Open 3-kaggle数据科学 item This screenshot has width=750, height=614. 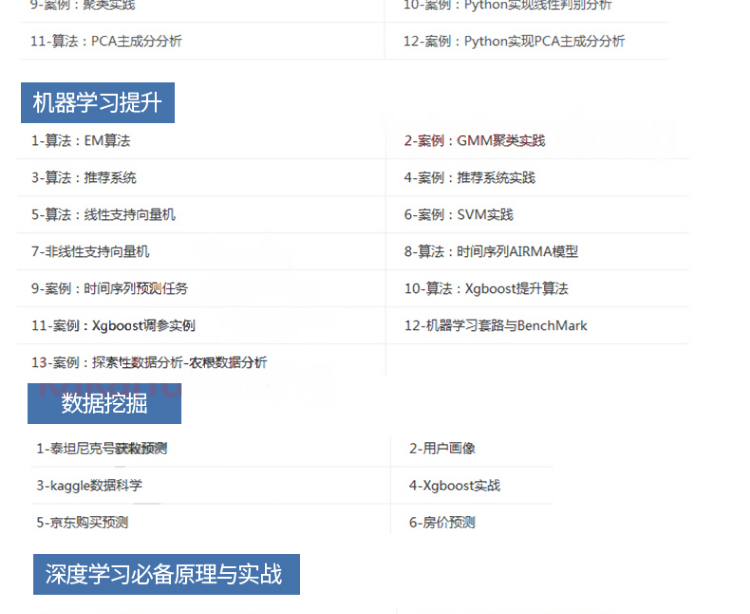click(x=89, y=485)
